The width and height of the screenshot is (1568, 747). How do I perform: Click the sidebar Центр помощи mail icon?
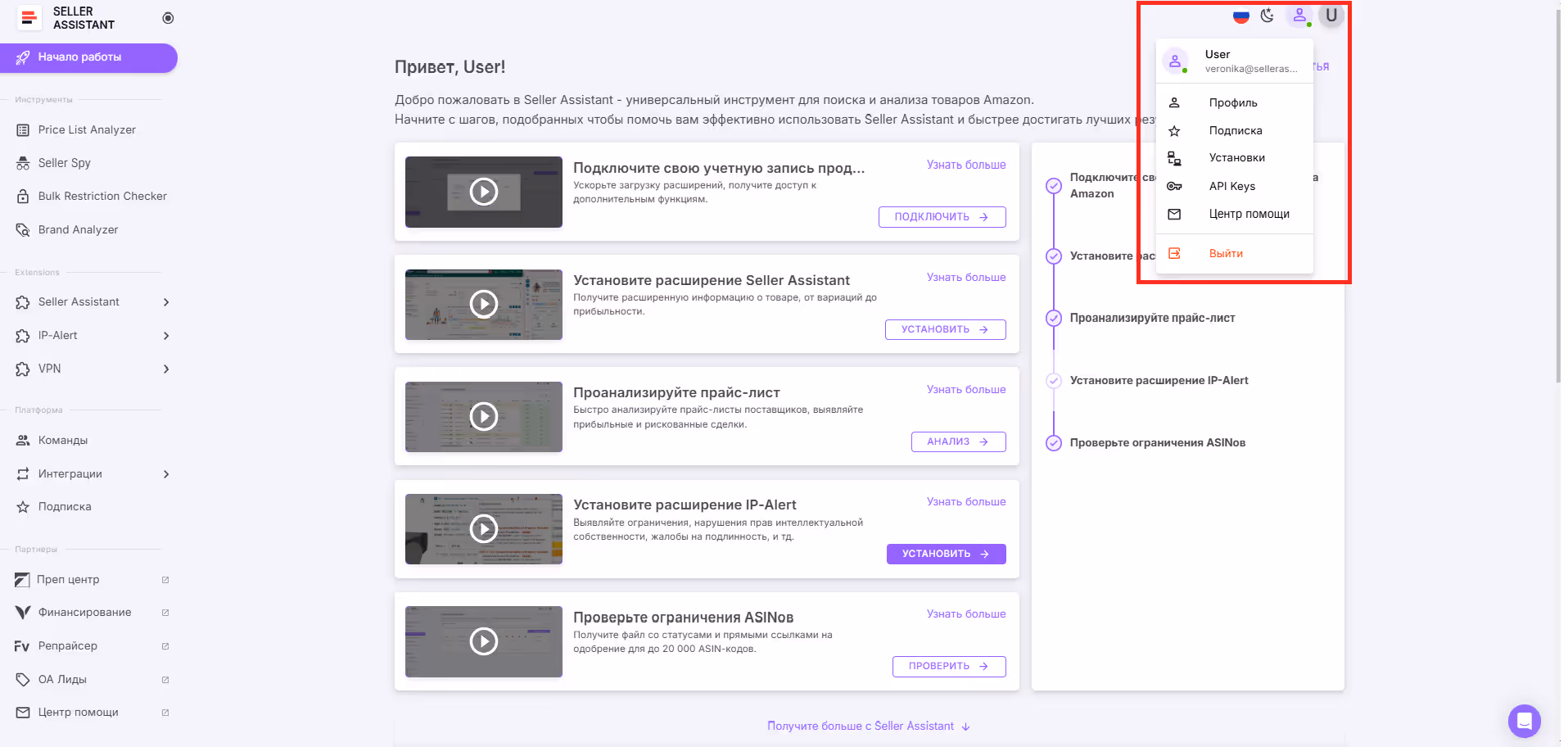(23, 713)
